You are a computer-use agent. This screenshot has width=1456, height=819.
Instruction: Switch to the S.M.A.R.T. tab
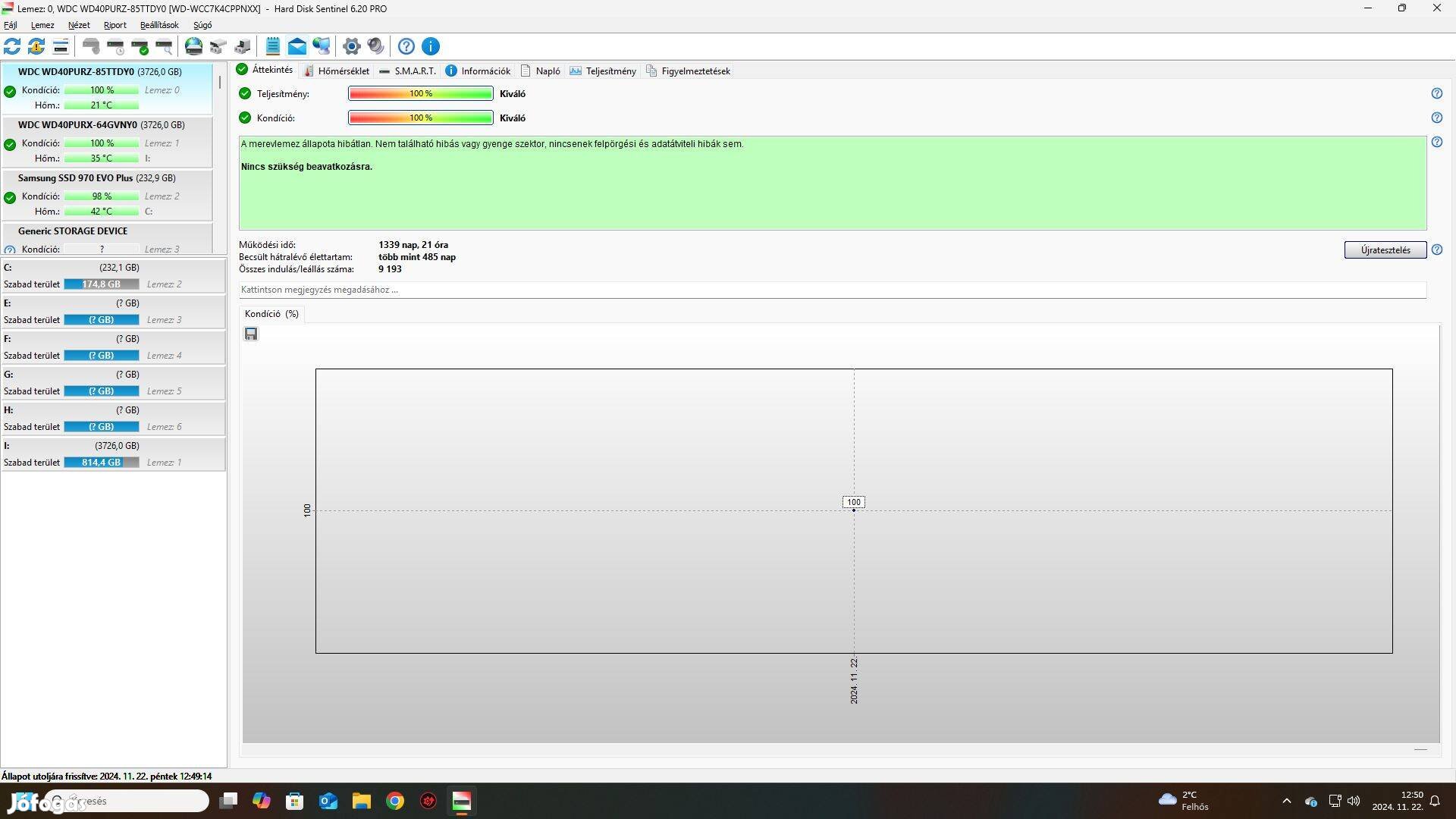pos(408,71)
